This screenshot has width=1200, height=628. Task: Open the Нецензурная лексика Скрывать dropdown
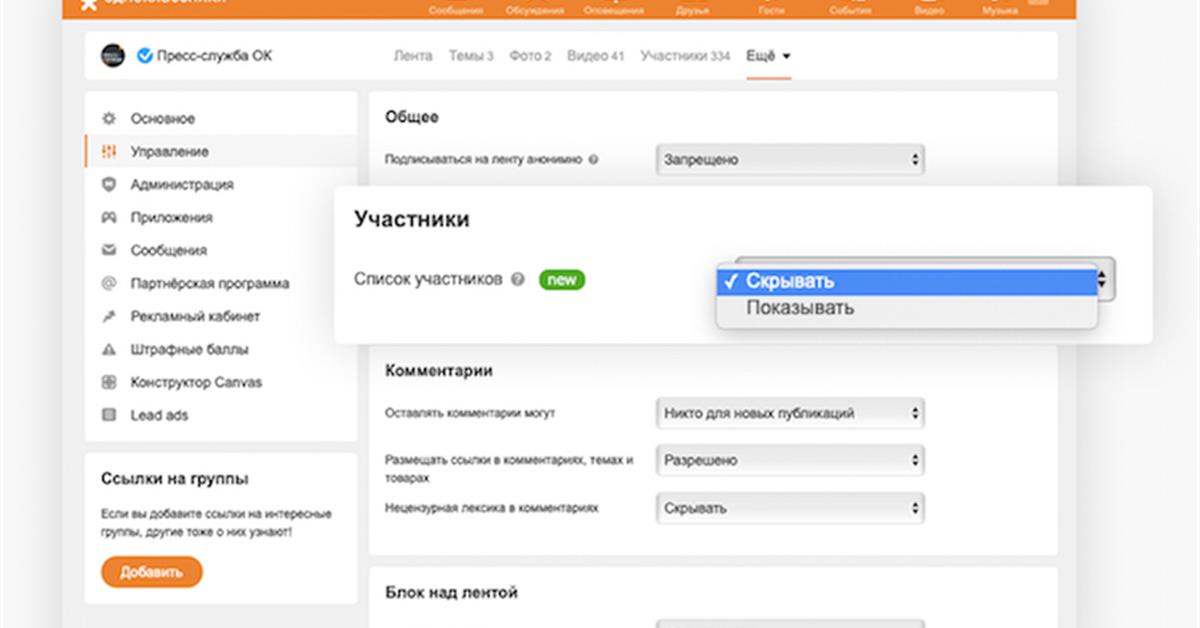pyautogui.click(x=790, y=508)
